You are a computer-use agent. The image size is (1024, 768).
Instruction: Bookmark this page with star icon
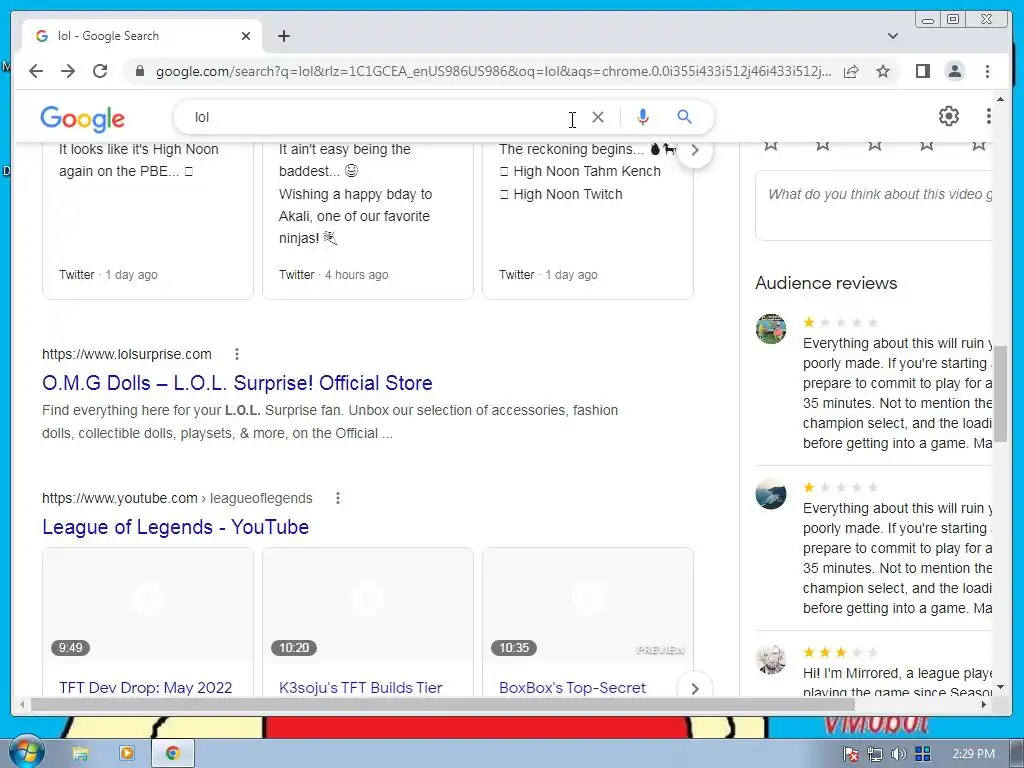(x=883, y=71)
